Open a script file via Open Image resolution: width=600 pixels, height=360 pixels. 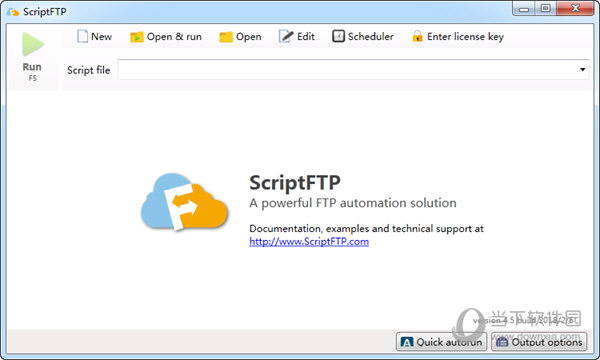pyautogui.click(x=240, y=37)
